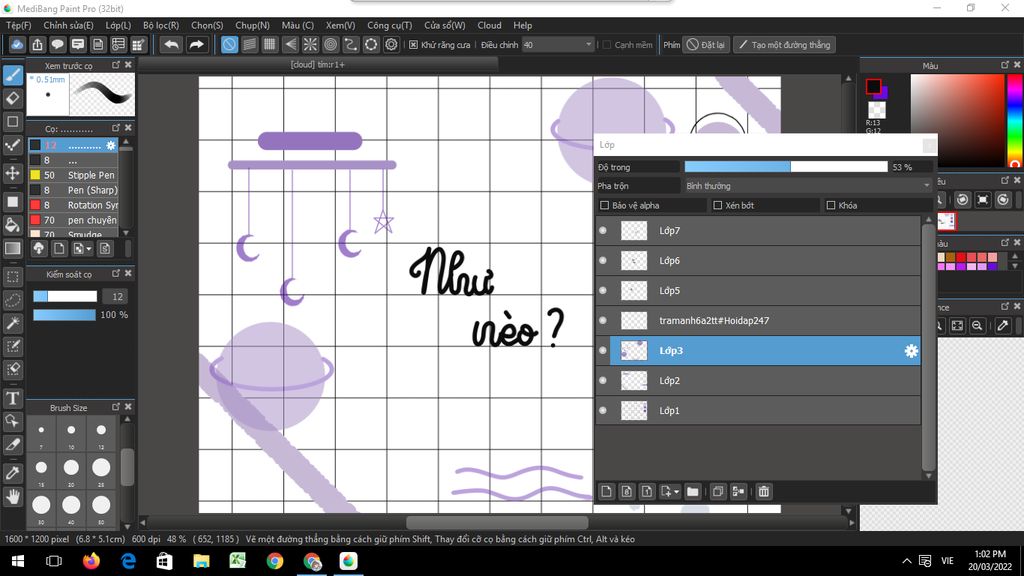Open File Explorer from taskbar
Image resolution: width=1024 pixels, height=576 pixels.
point(201,561)
